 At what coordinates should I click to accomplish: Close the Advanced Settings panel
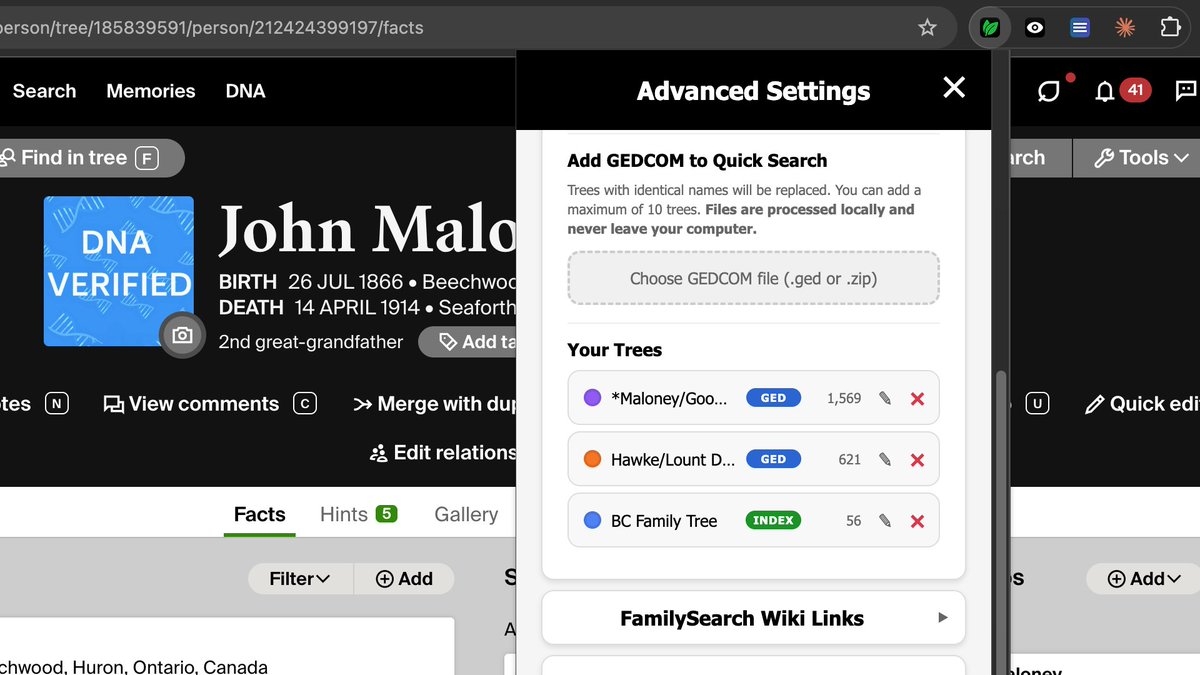pos(954,88)
